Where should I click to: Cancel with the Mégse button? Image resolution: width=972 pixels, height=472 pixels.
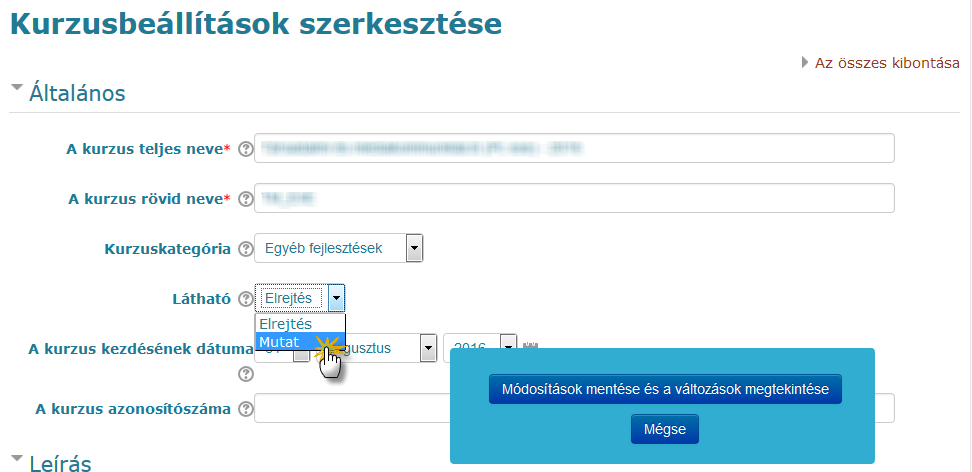click(665, 429)
